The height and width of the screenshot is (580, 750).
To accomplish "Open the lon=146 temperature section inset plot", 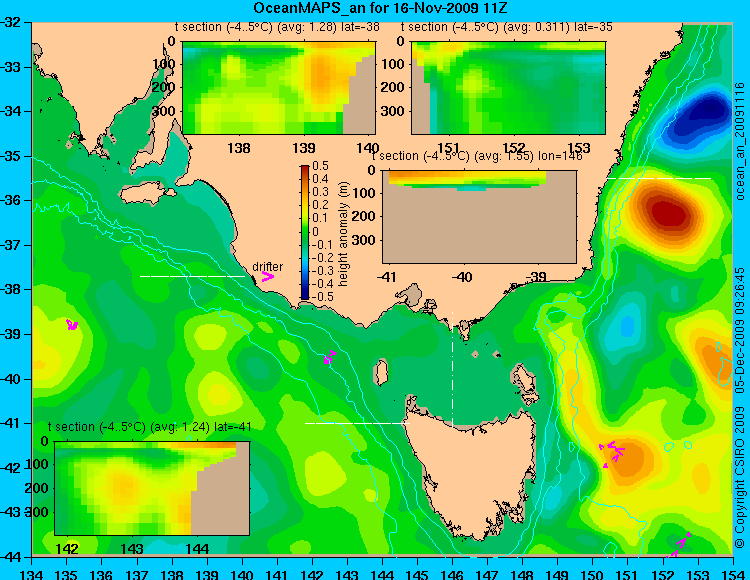I will [x=479, y=217].
